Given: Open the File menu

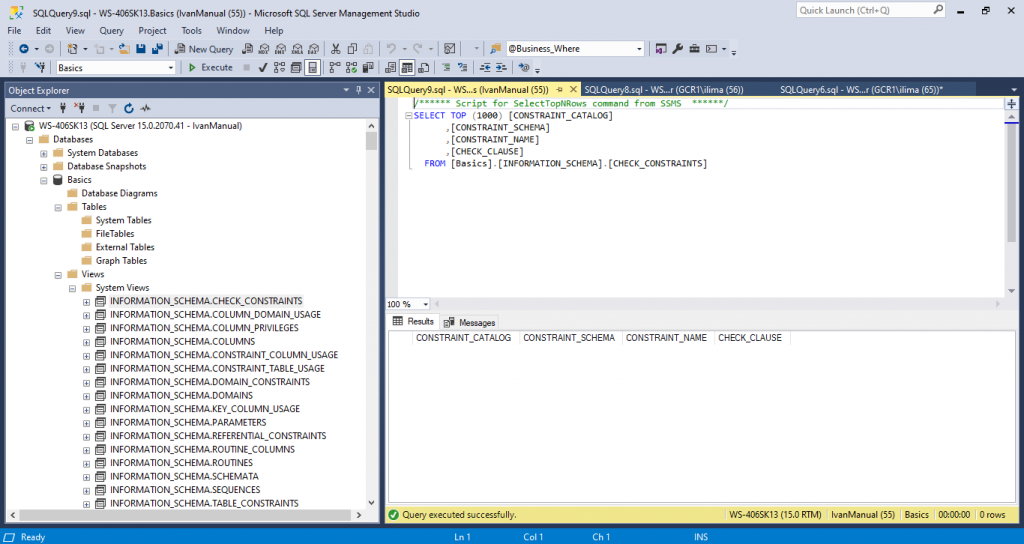Looking at the screenshot, I should coord(14,31).
